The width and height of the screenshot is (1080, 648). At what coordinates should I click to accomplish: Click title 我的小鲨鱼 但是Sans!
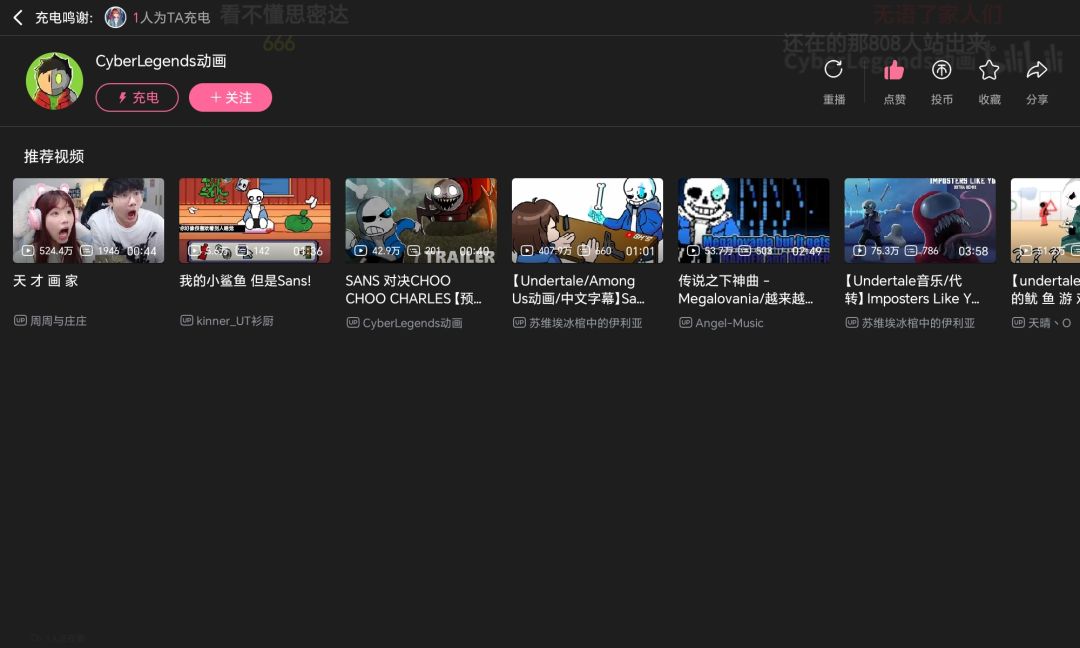coord(245,281)
